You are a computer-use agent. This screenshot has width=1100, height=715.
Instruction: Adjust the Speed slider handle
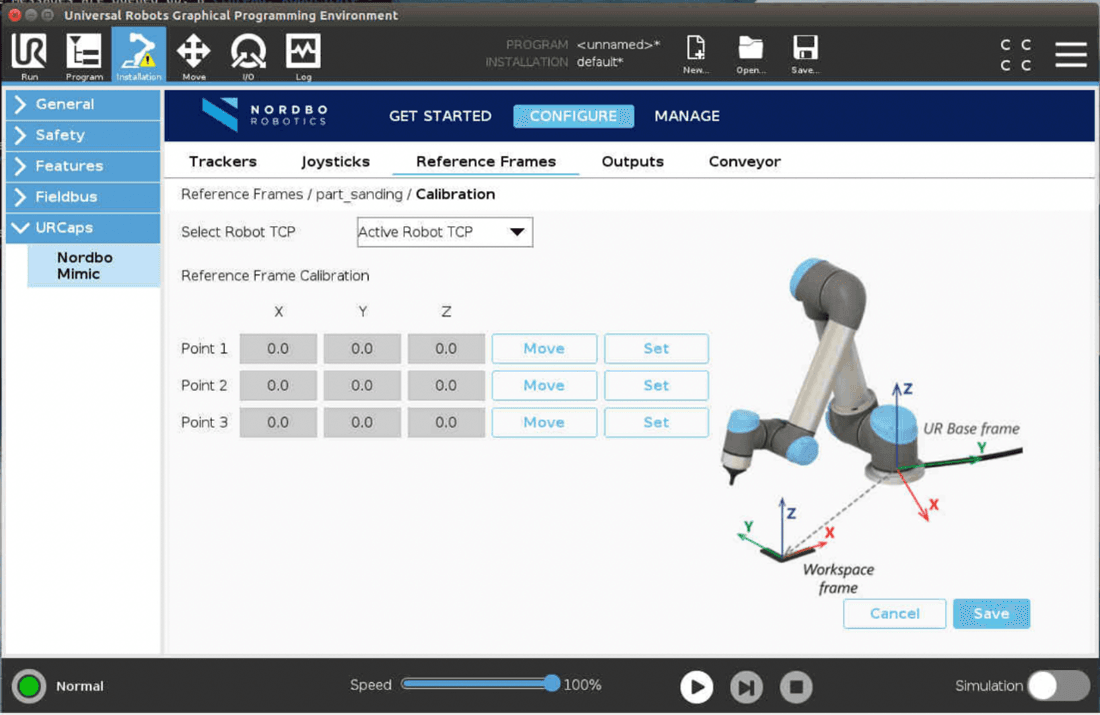tap(552, 684)
